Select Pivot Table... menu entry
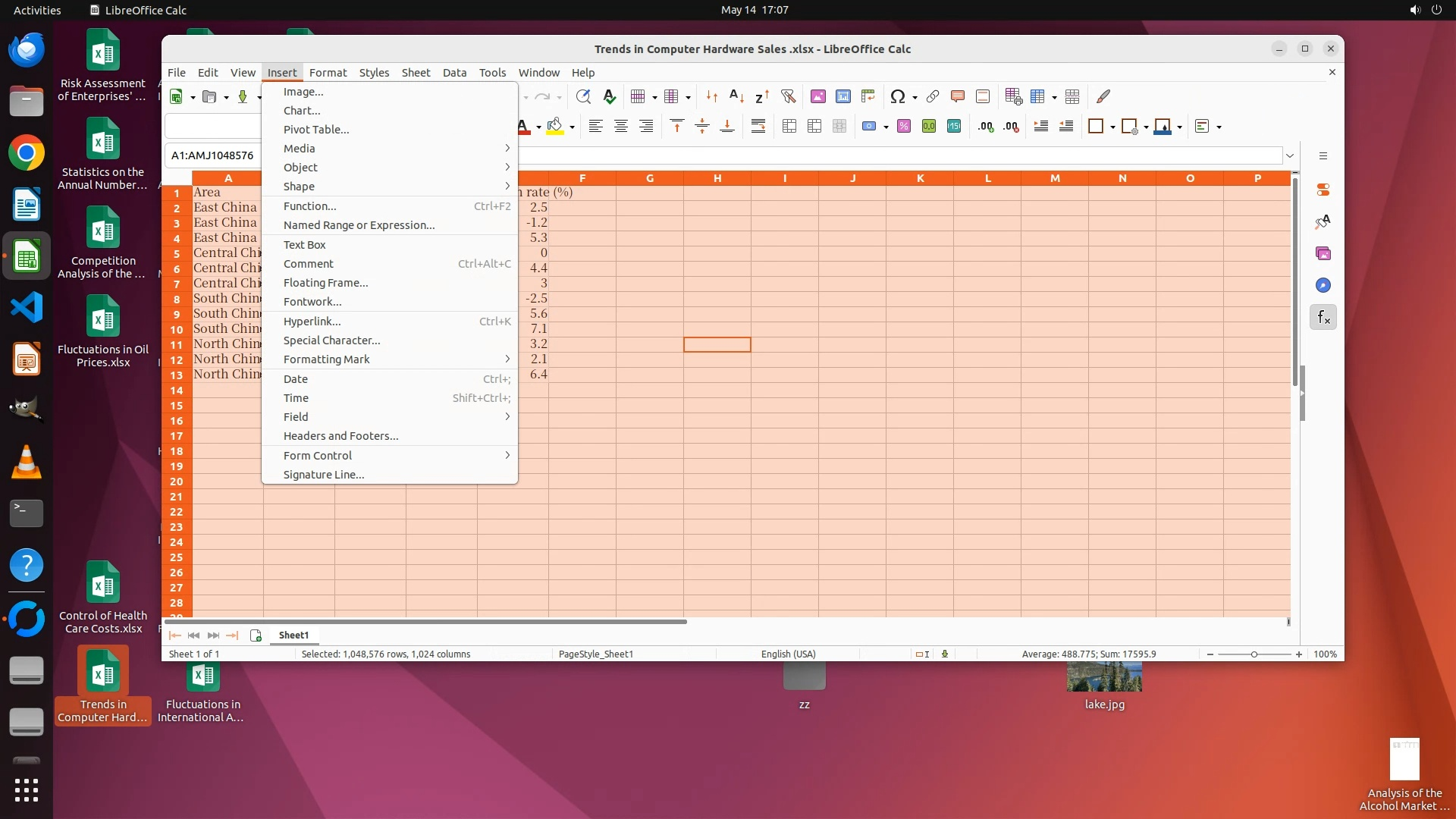Viewport: 1456px width, 819px height. point(316,130)
